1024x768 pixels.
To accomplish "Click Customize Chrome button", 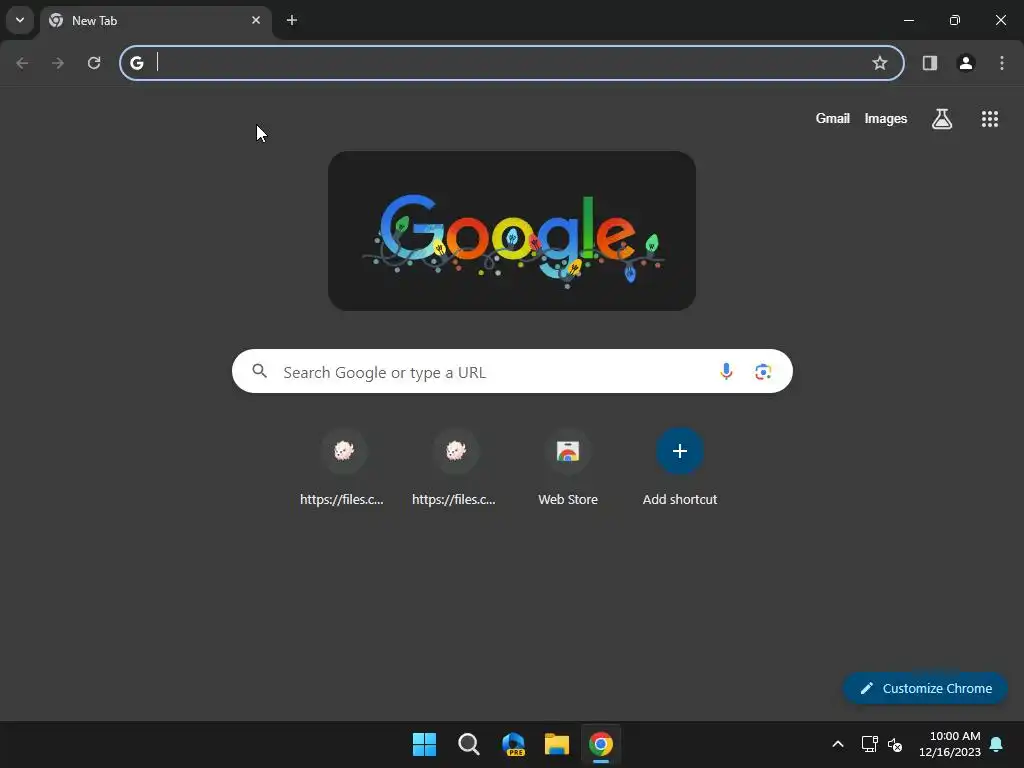I will pos(925,688).
